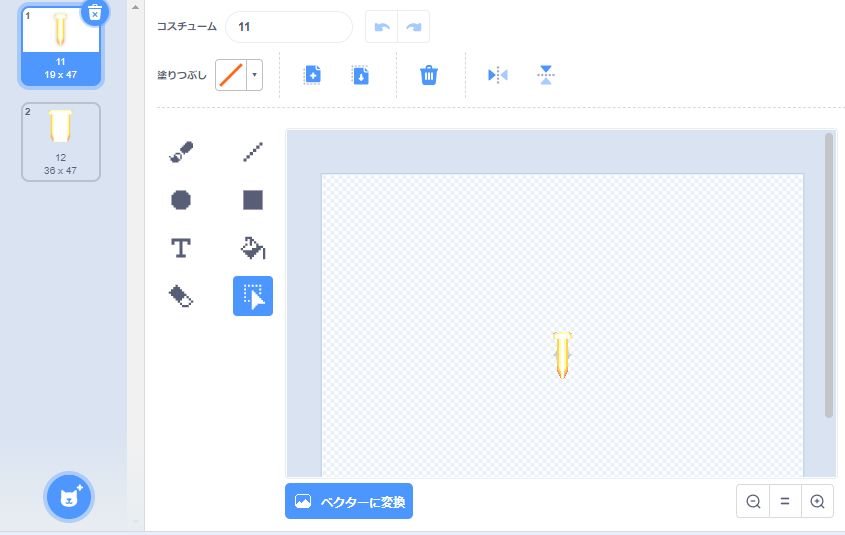Click the 塗りつぶし label
Image resolution: width=845 pixels, height=535 pixels.
point(182,75)
